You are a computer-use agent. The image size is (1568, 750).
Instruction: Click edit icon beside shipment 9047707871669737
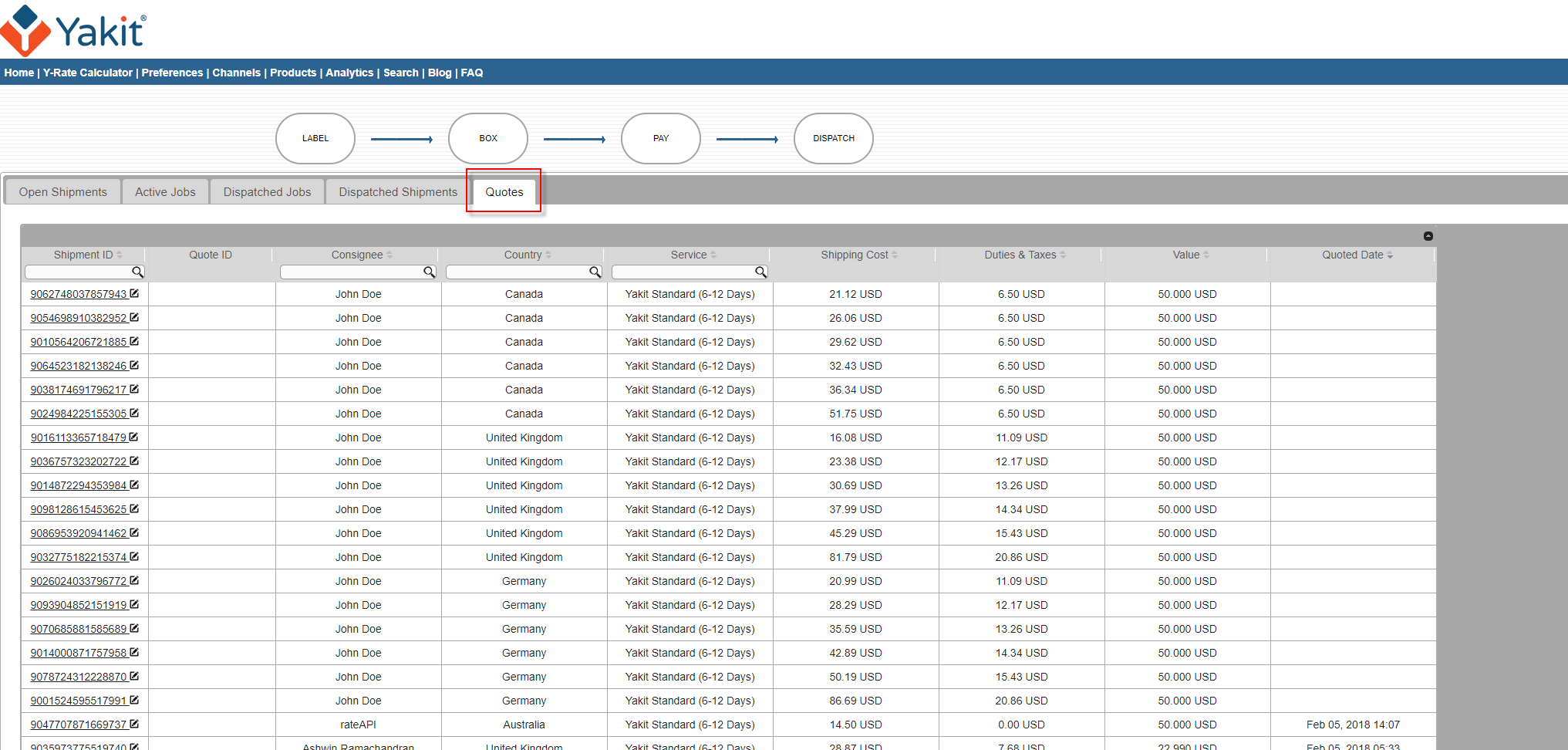point(134,724)
